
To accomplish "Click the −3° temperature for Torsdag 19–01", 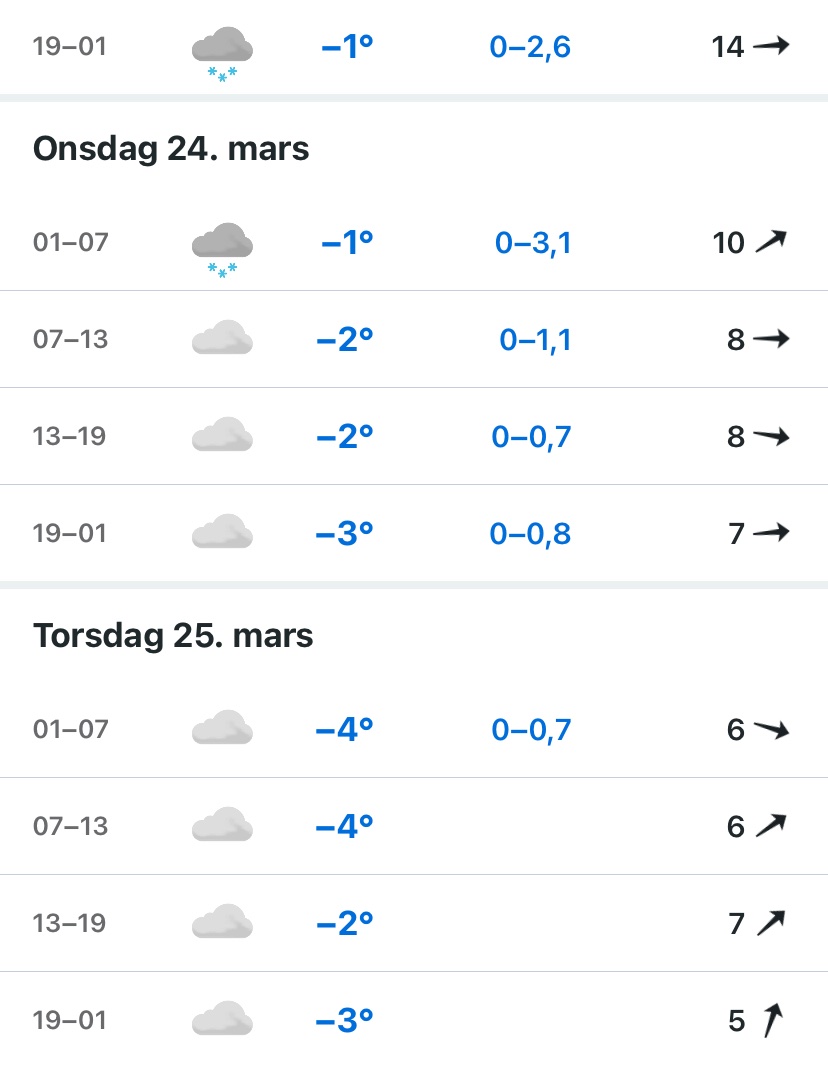I will click(344, 1020).
